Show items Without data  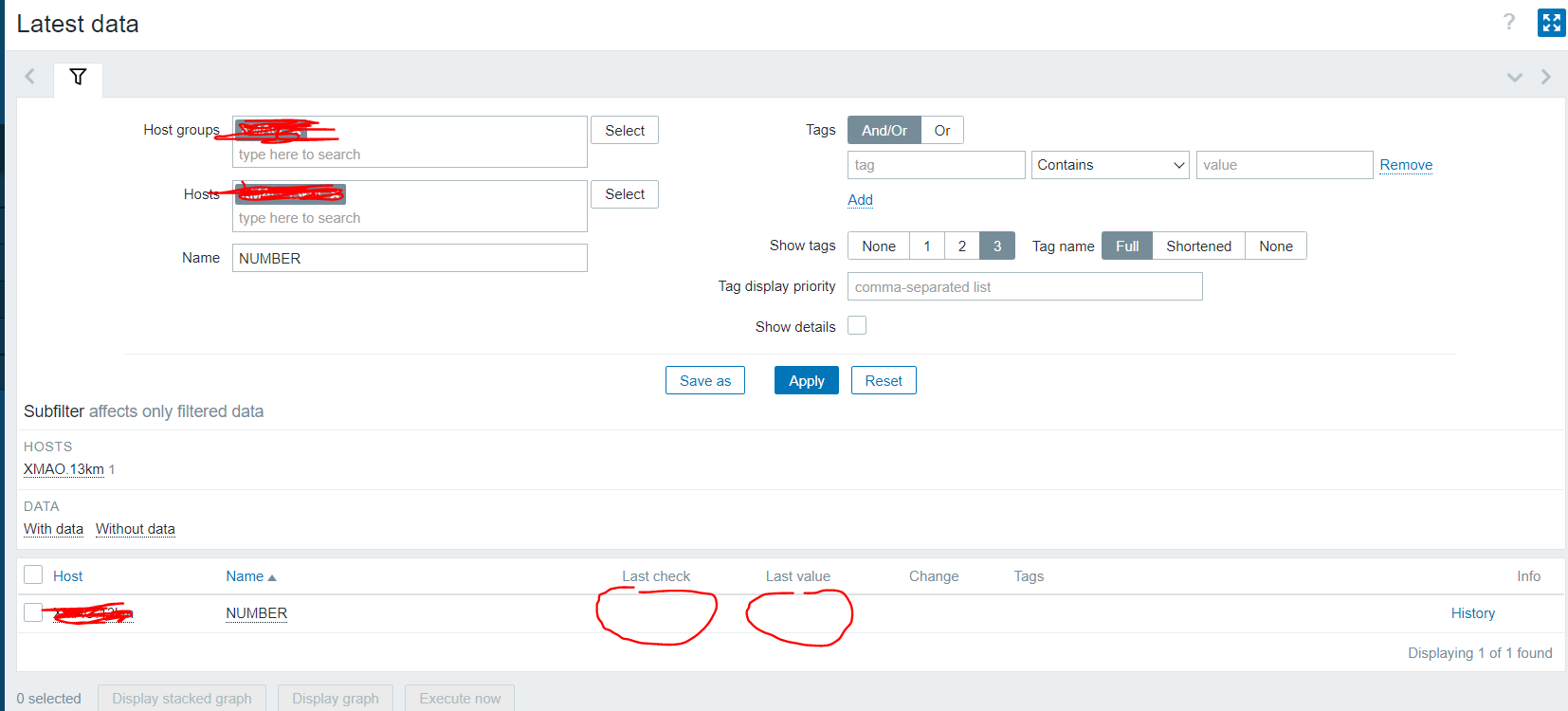coord(136,529)
